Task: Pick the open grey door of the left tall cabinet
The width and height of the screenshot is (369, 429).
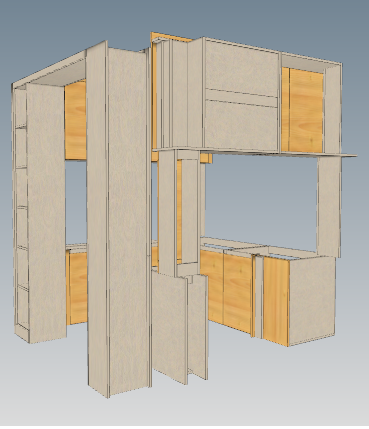Action: (46, 213)
